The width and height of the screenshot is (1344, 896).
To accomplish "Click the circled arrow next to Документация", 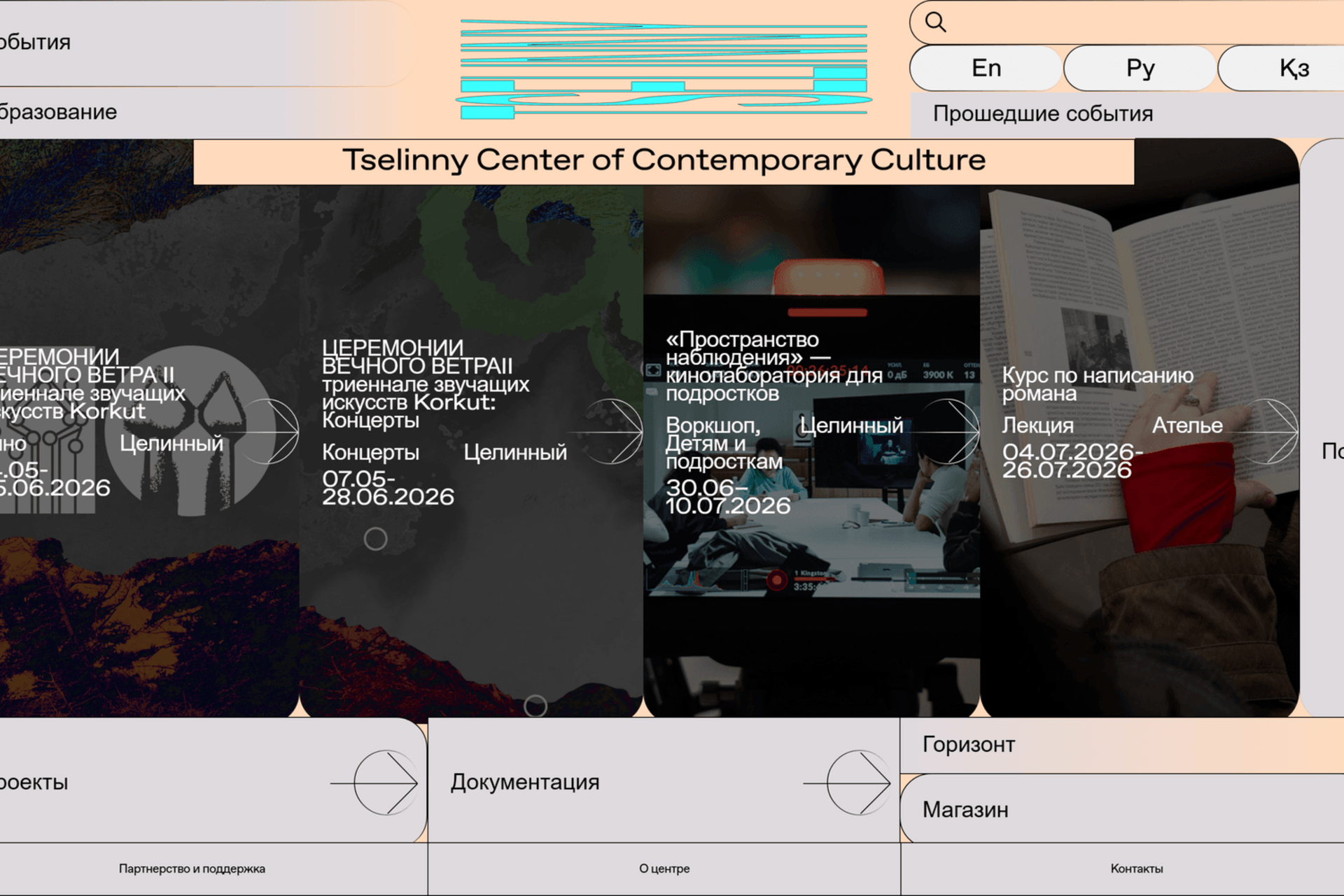I will coord(848,783).
